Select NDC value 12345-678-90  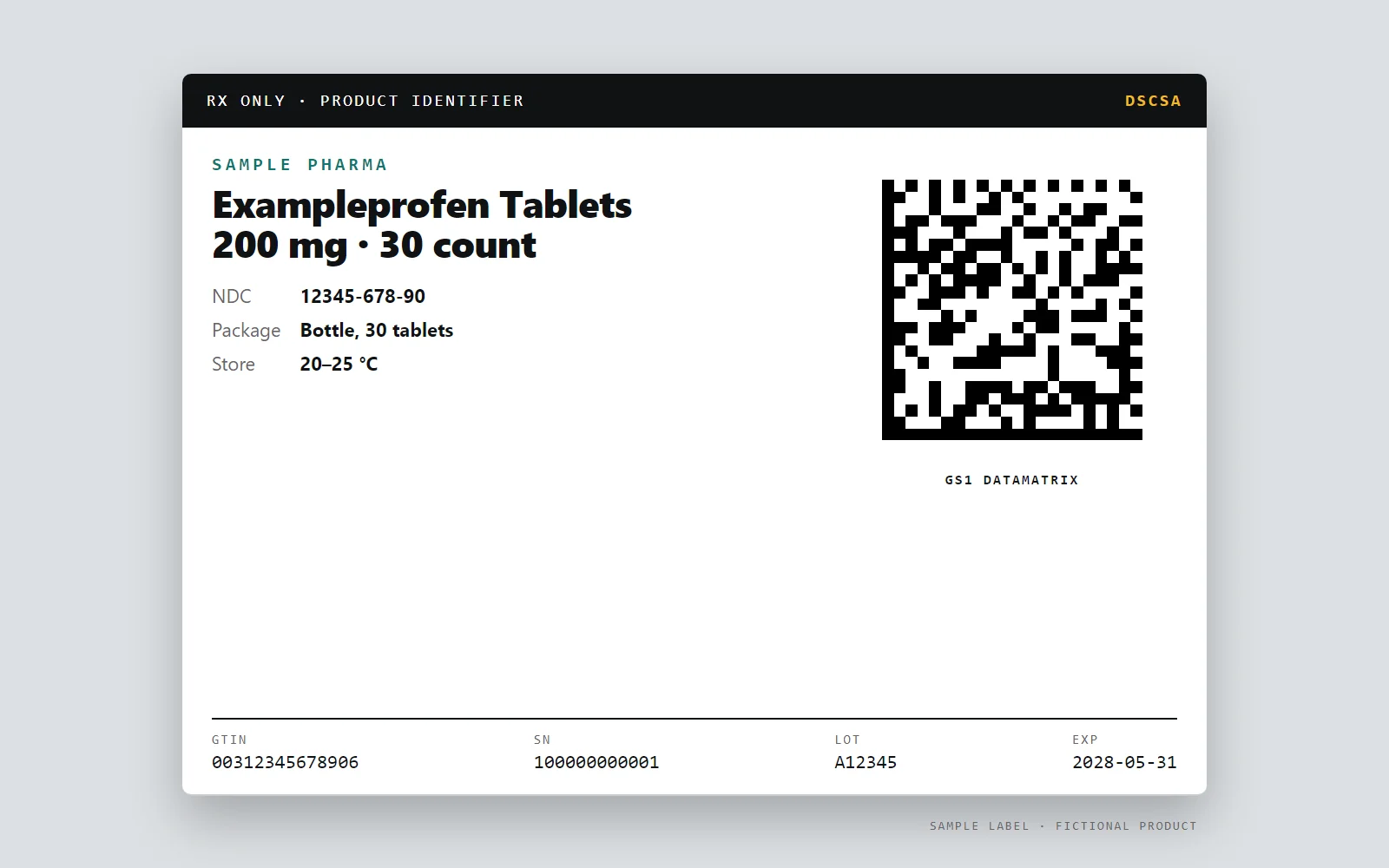[x=363, y=296]
